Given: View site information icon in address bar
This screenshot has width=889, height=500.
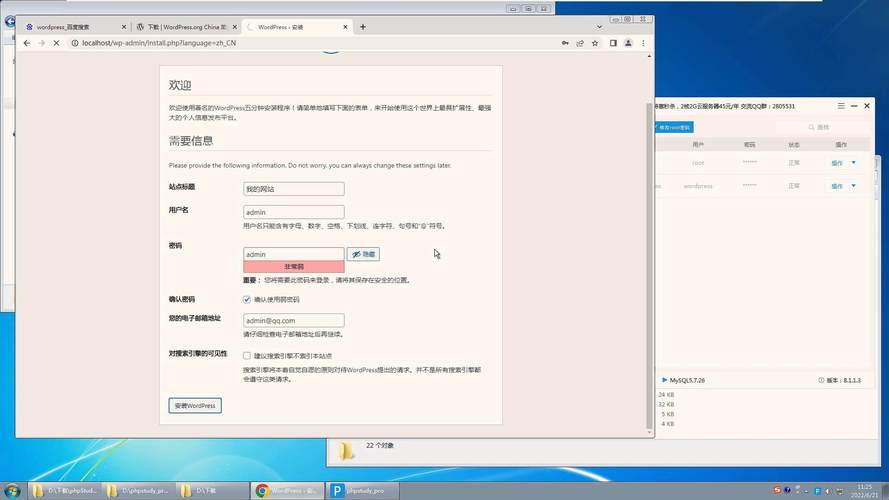Looking at the screenshot, I should click(x=74, y=43).
